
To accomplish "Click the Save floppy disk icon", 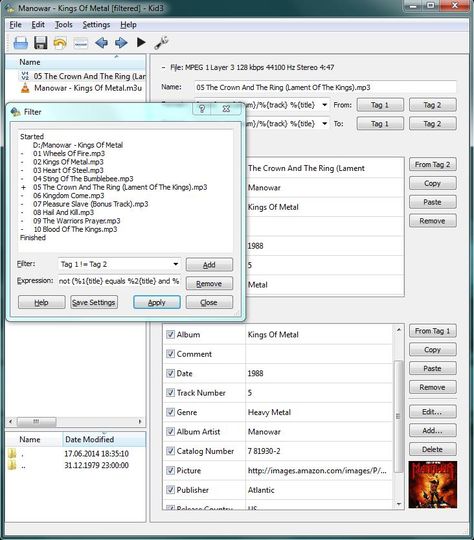I will [x=41, y=43].
